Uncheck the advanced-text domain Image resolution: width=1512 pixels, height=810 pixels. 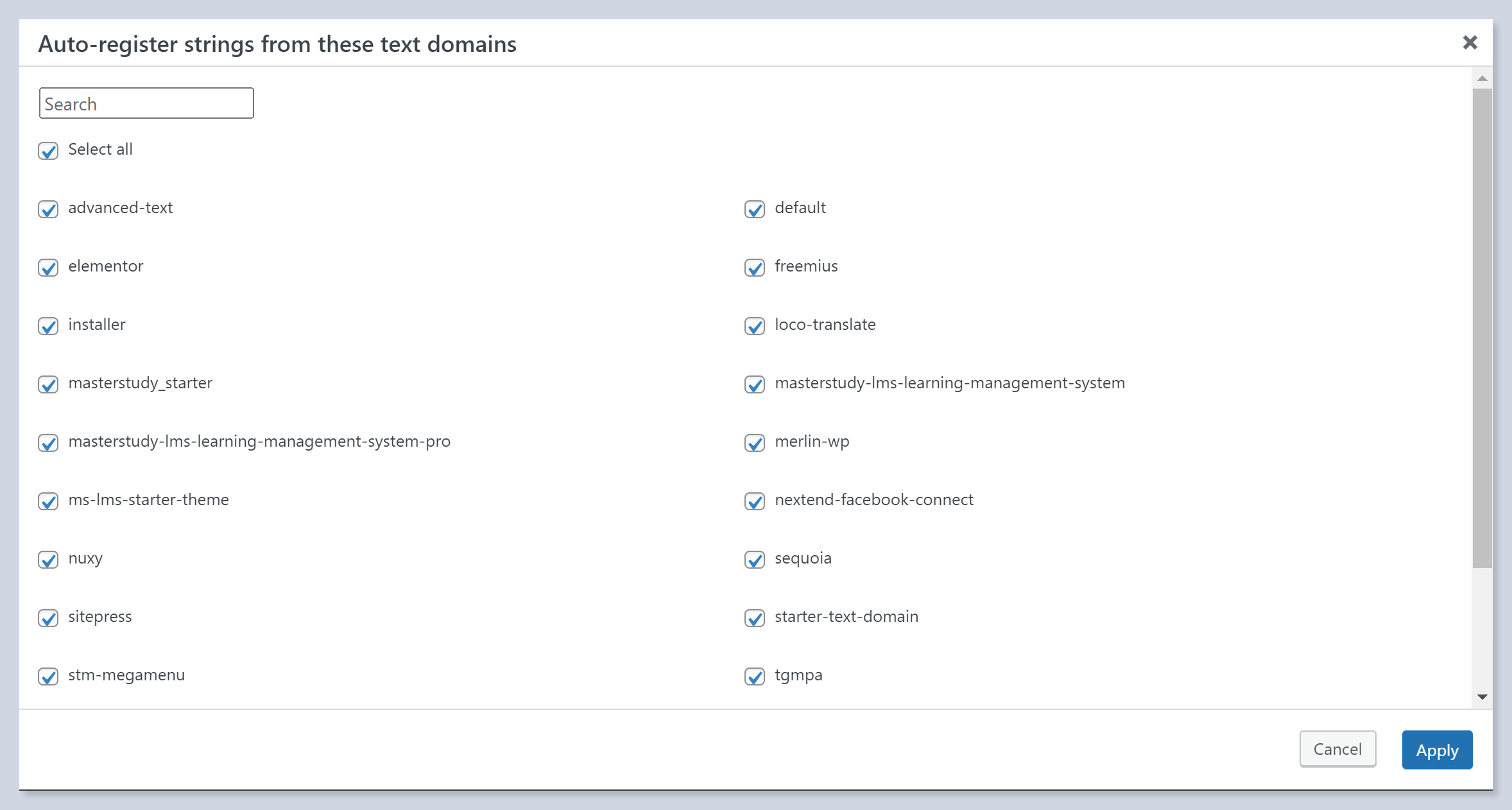(48, 209)
